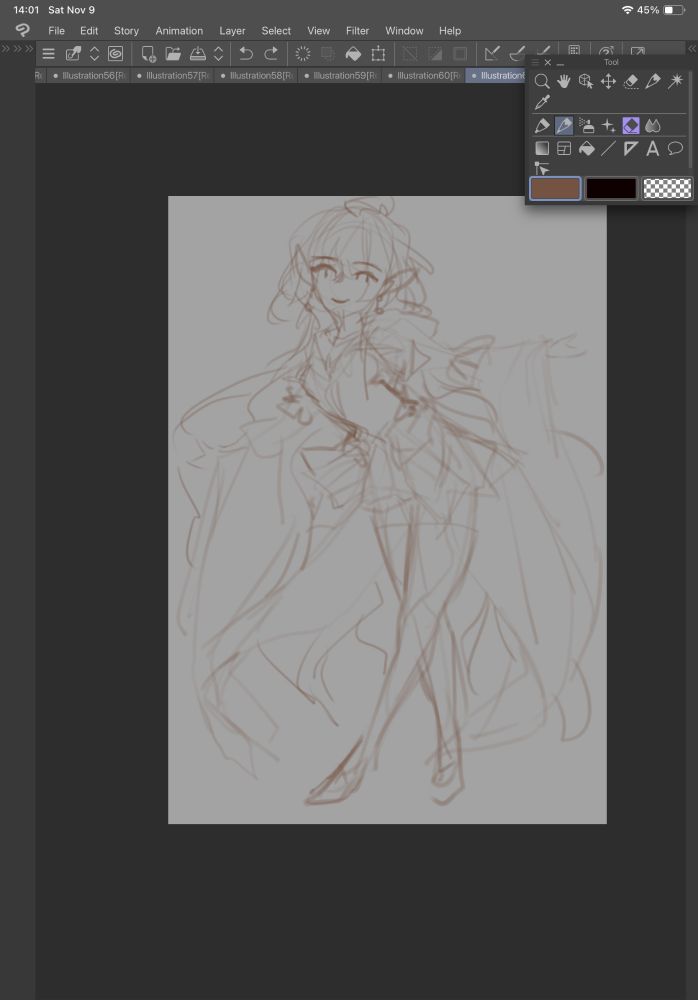
Task: Open the File menu
Action: [56, 31]
